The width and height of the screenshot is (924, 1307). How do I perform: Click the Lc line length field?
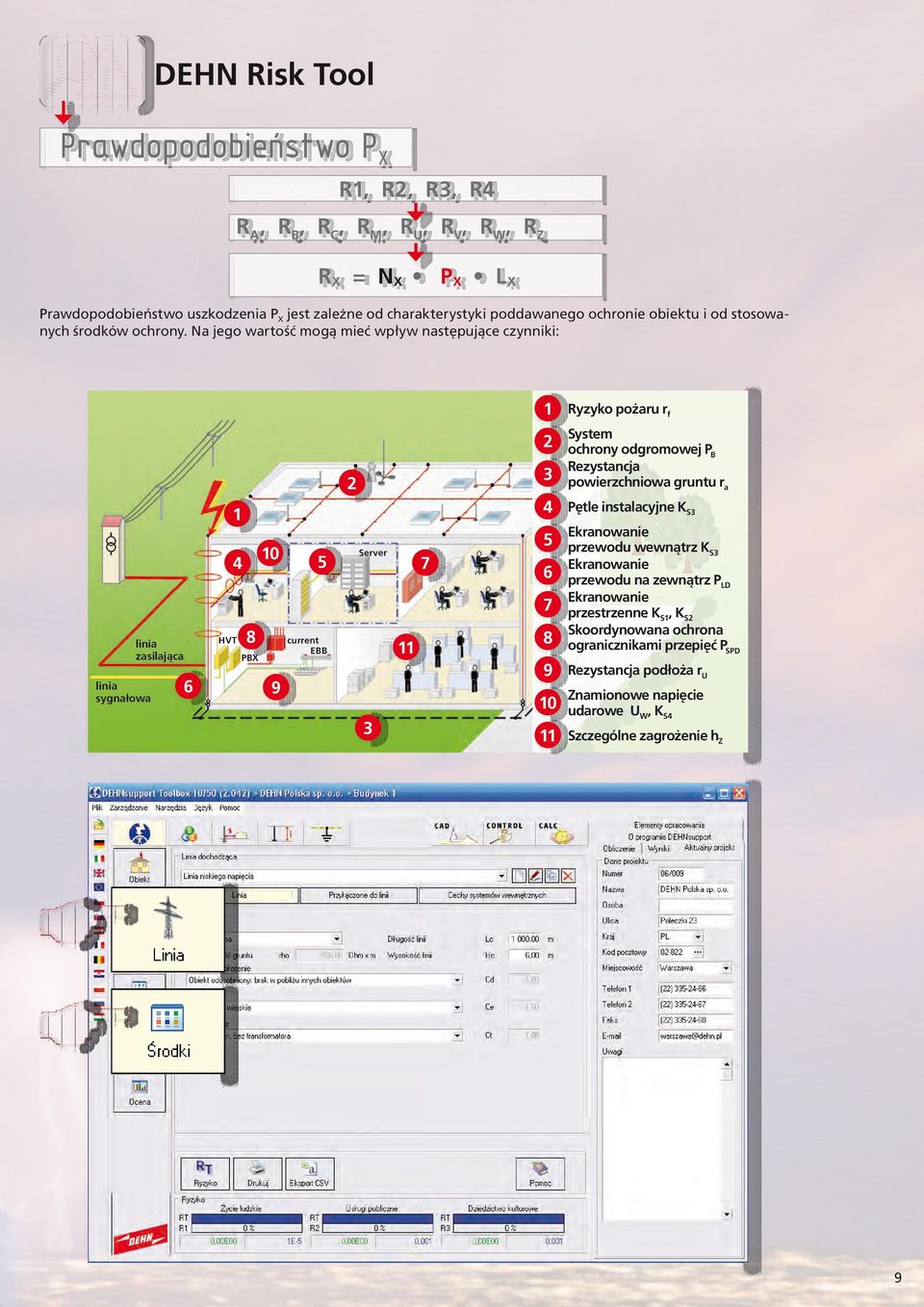point(525,939)
